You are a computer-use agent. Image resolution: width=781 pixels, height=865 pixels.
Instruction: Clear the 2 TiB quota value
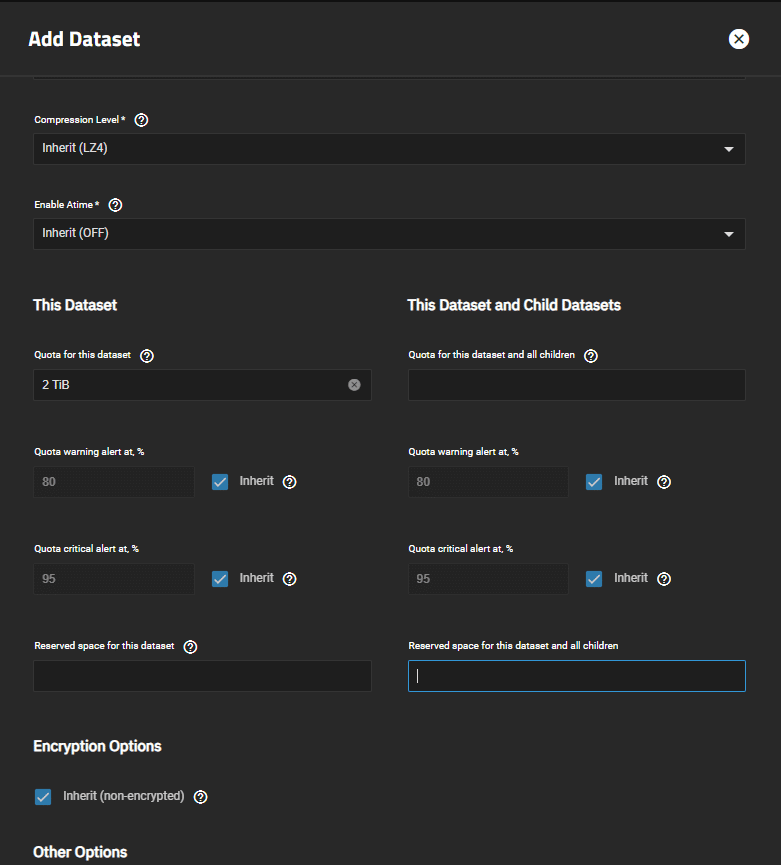tap(354, 385)
